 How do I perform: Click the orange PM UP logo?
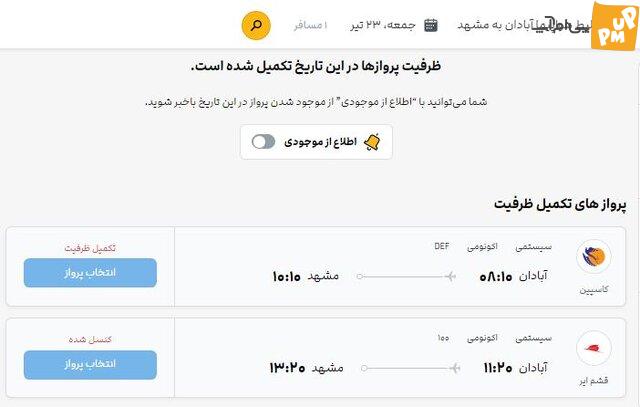click(x=615, y=27)
